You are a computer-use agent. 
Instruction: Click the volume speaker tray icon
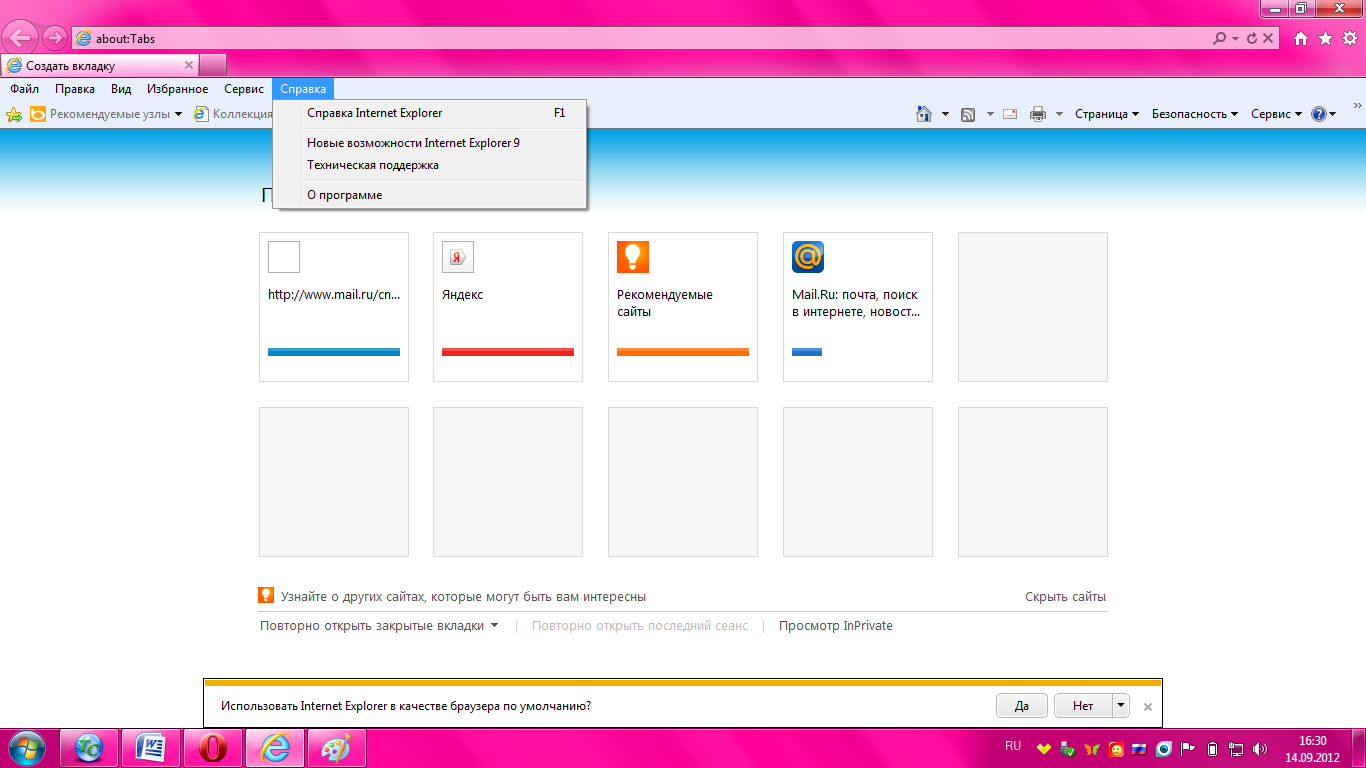pos(1260,747)
